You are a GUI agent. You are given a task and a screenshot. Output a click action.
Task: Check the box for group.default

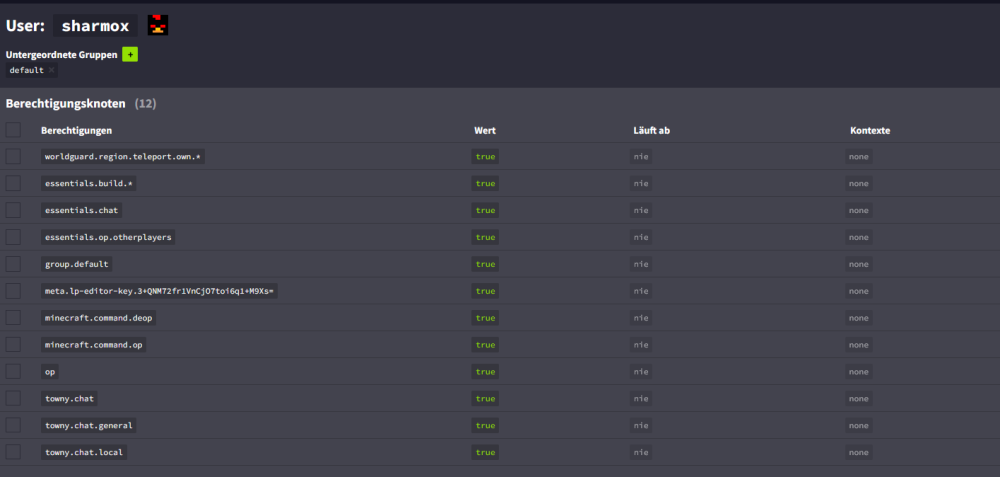tap(13, 264)
